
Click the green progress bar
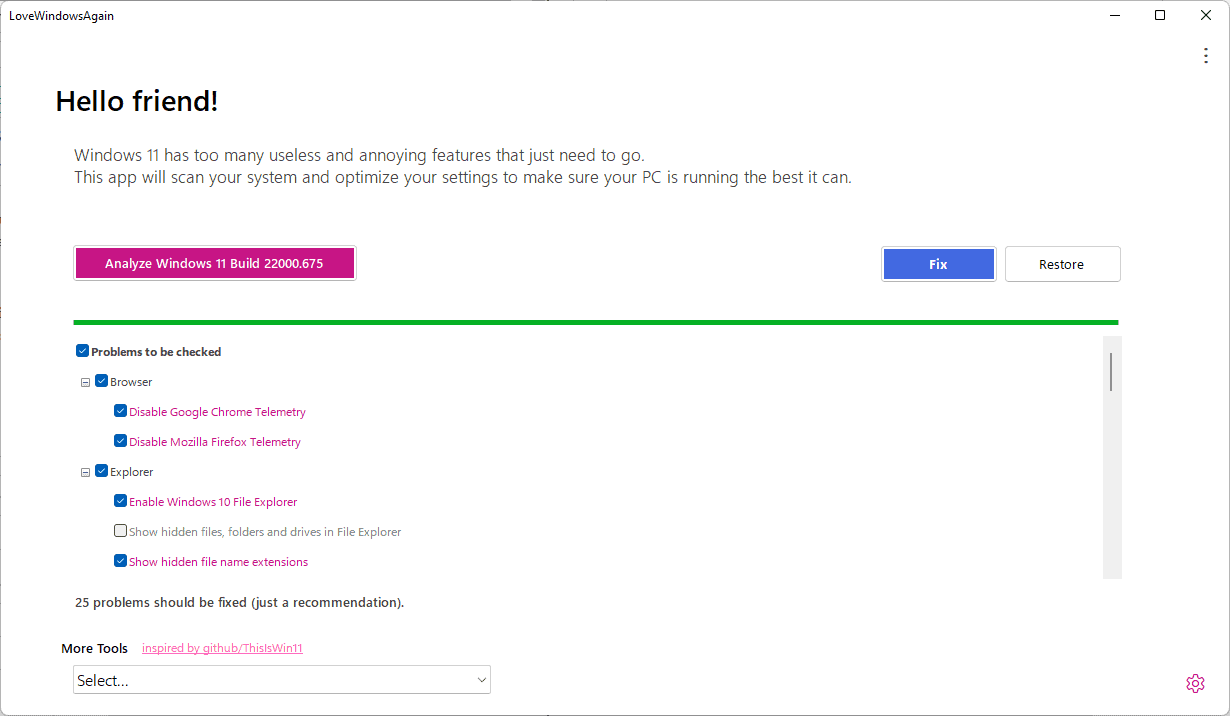click(x=595, y=322)
